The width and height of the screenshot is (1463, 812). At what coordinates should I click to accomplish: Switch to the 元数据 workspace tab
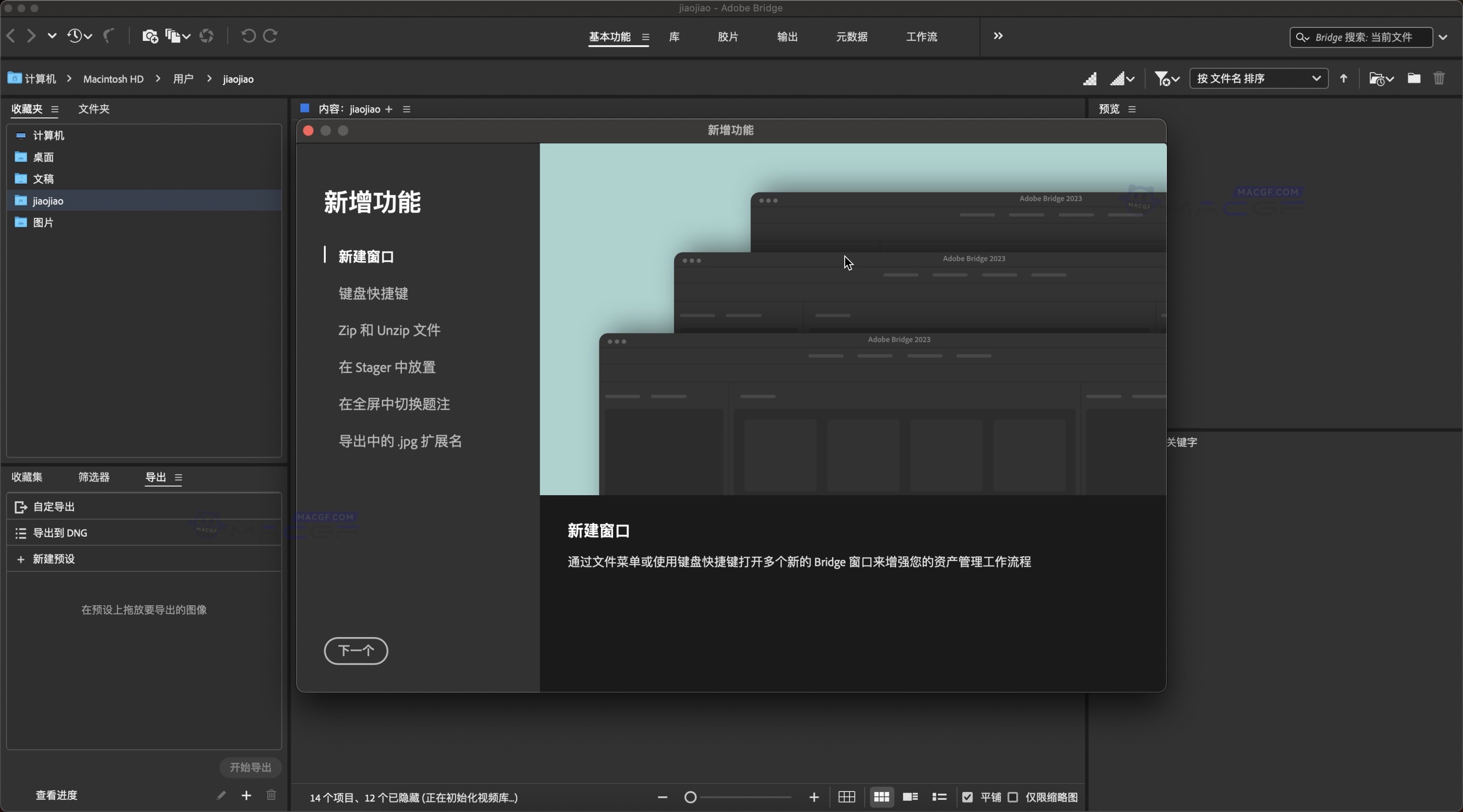851,38
